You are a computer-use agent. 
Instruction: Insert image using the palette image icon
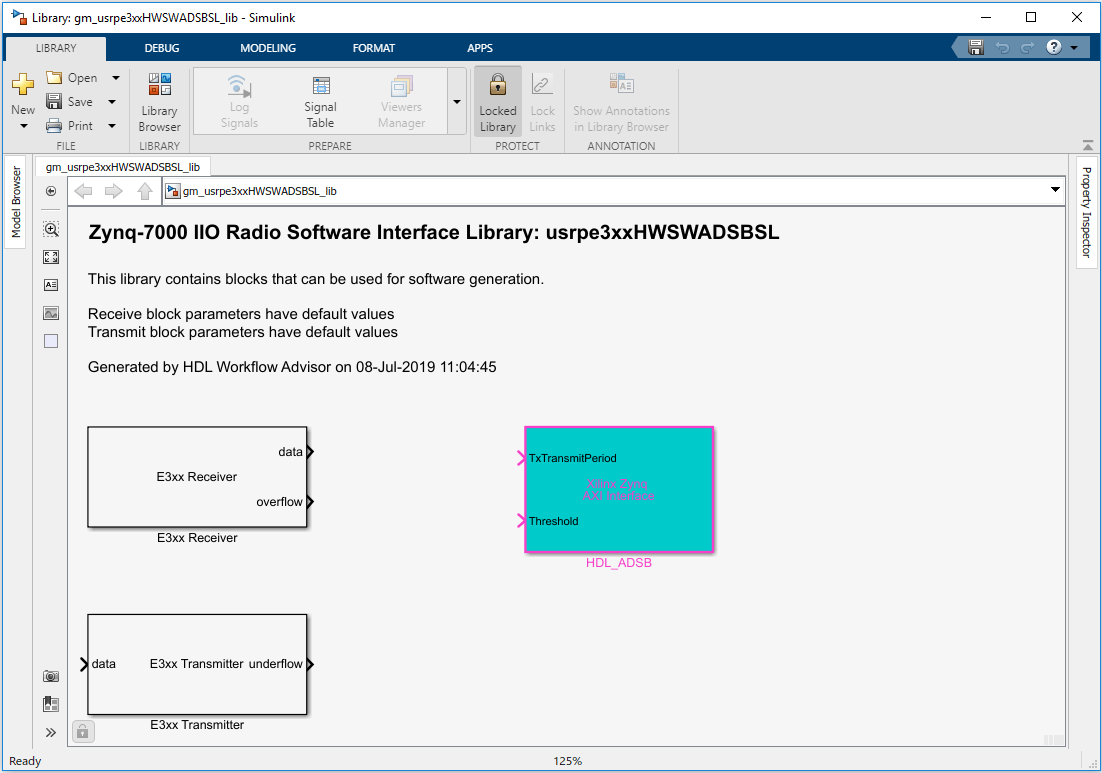[x=51, y=313]
